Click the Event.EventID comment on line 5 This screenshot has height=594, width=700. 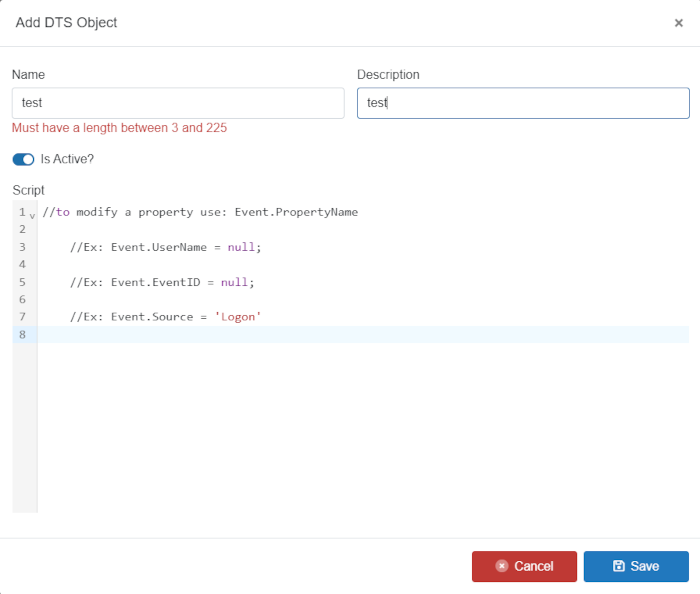tap(162, 282)
